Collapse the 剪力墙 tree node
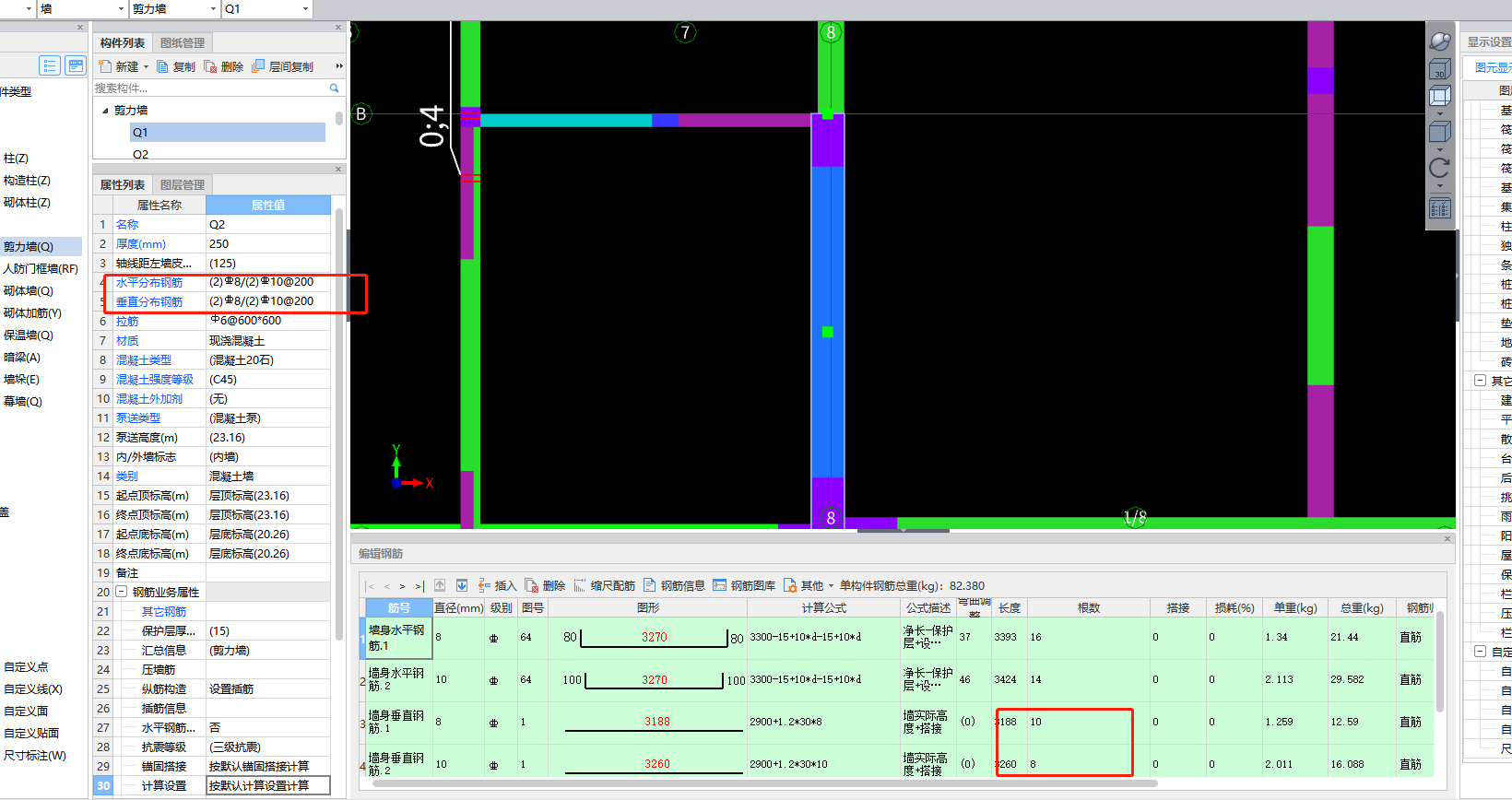The width and height of the screenshot is (1512, 800). coord(105,111)
